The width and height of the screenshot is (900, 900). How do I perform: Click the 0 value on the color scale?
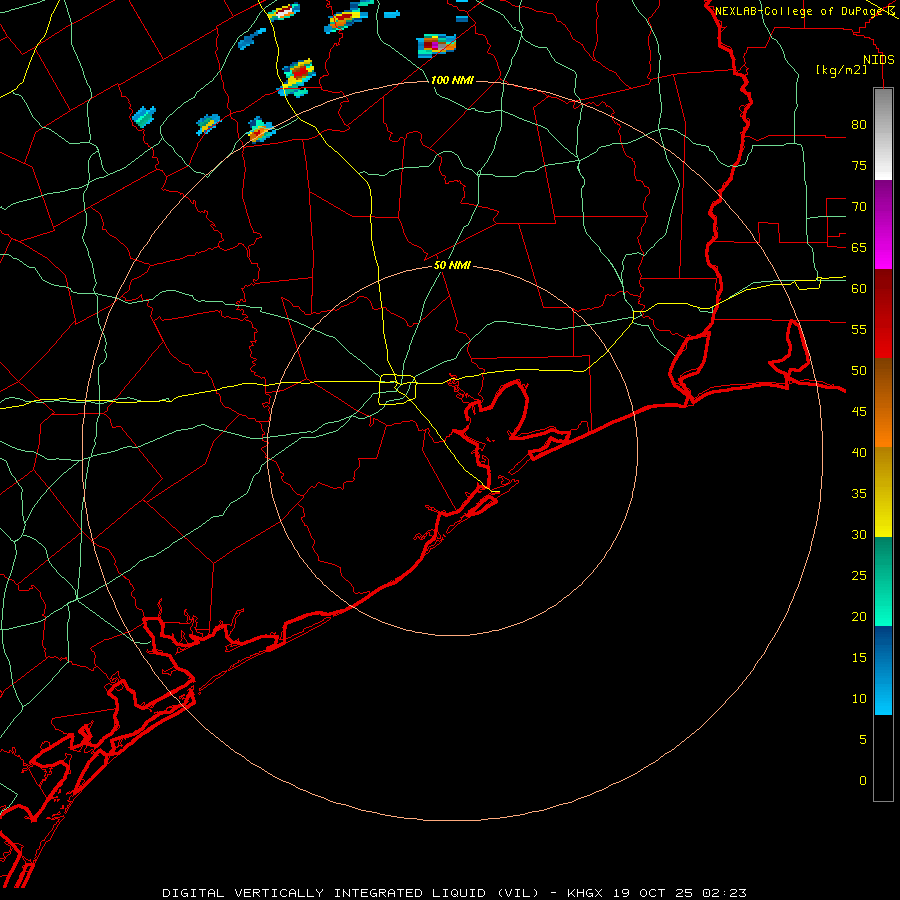(x=863, y=781)
